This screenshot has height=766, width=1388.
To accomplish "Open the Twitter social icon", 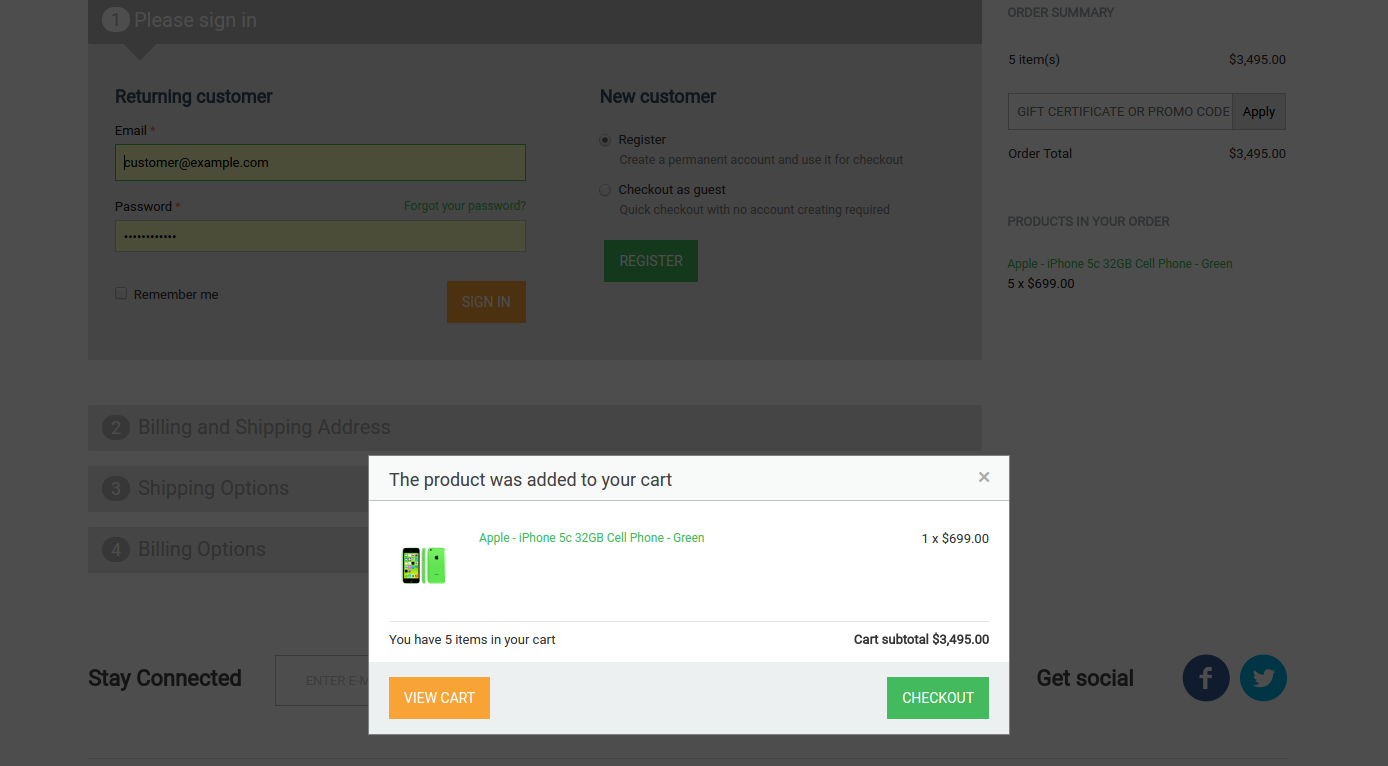I will click(x=1263, y=678).
